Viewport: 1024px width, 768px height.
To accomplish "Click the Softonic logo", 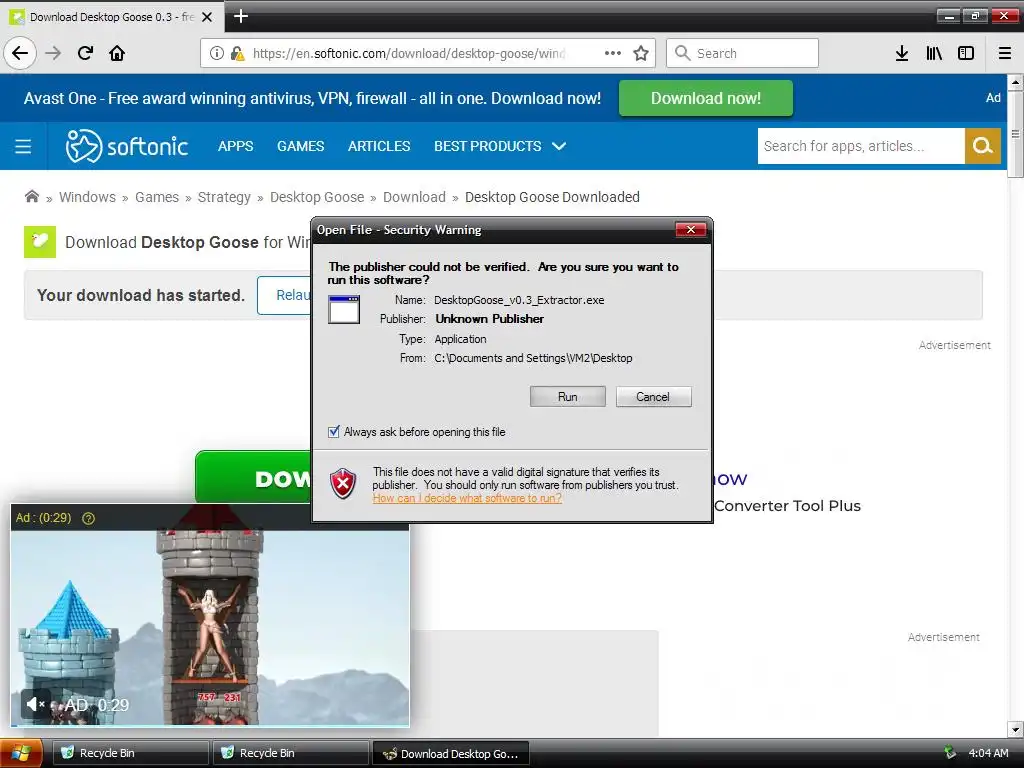I will point(127,146).
